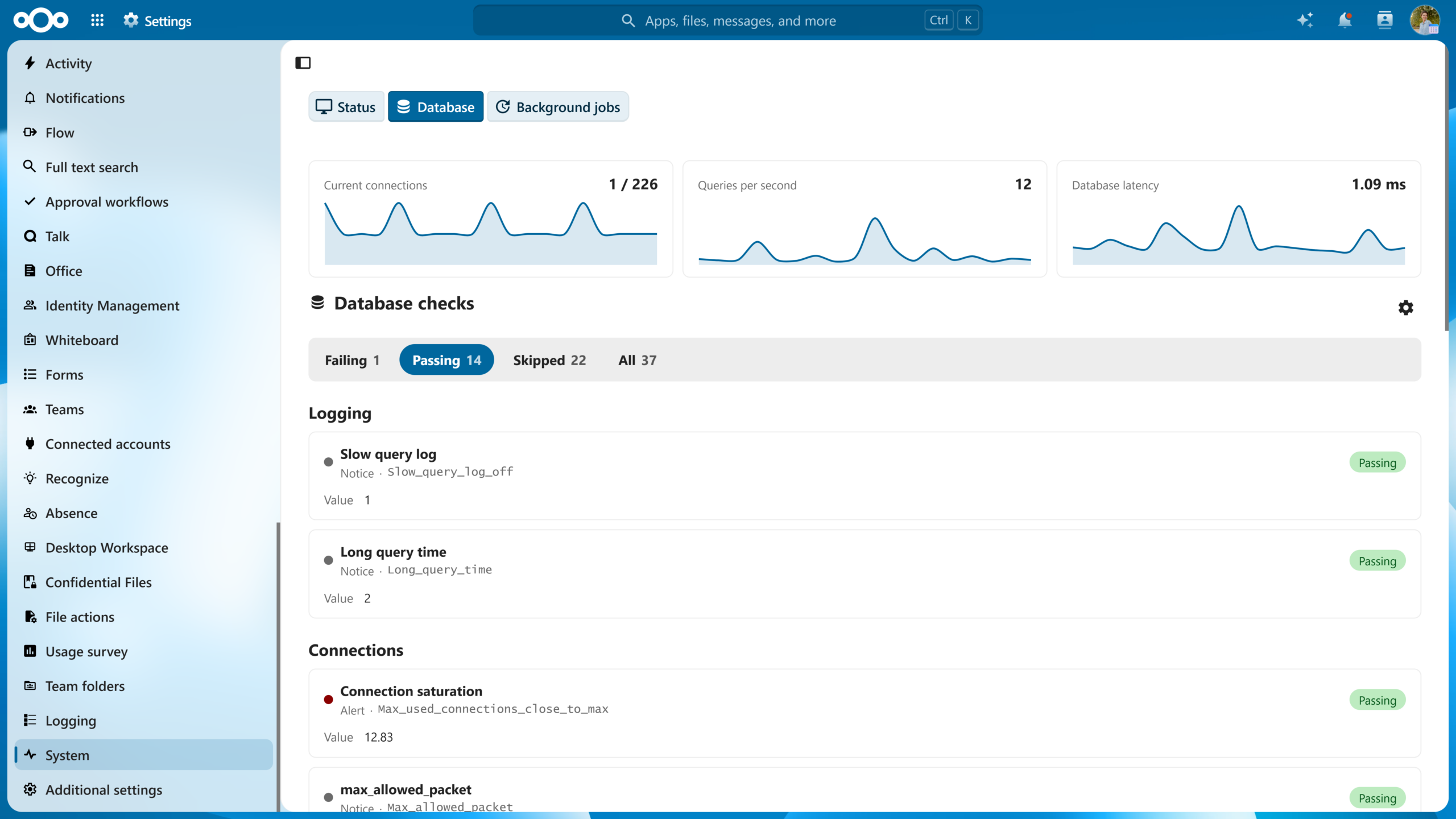Expand the Slow query log check

(864, 475)
